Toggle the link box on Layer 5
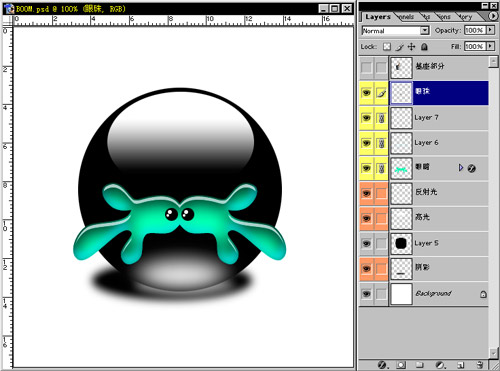The width and height of the screenshot is (500, 371). 381,244
